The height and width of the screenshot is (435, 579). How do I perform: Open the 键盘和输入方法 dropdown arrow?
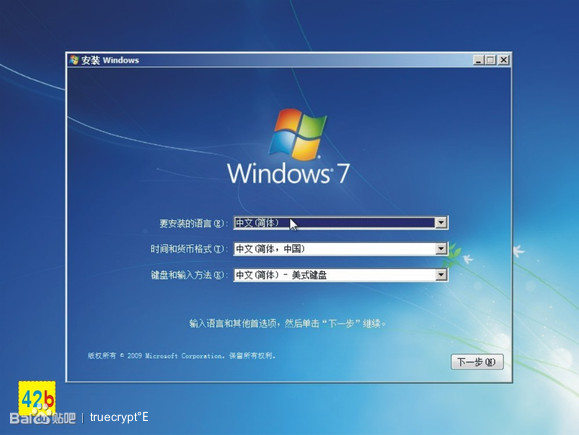[441, 275]
